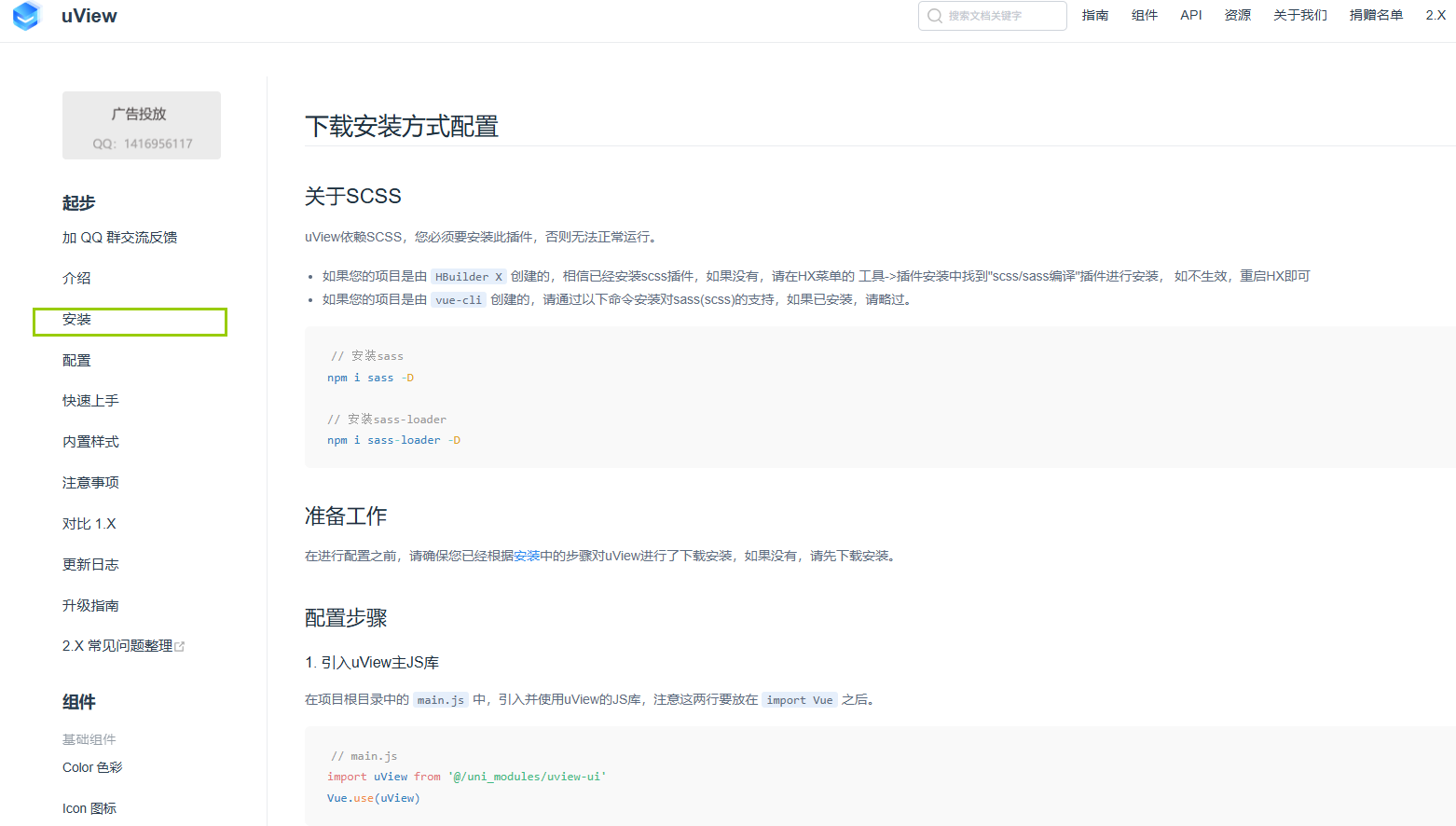
Task: Click the 关于SCSS section heading
Action: click(353, 196)
